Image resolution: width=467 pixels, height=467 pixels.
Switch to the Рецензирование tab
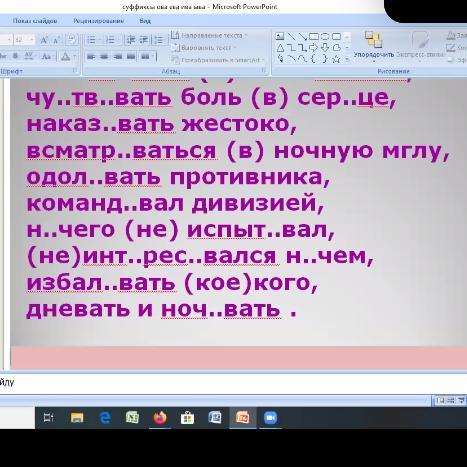pyautogui.click(x=99, y=21)
